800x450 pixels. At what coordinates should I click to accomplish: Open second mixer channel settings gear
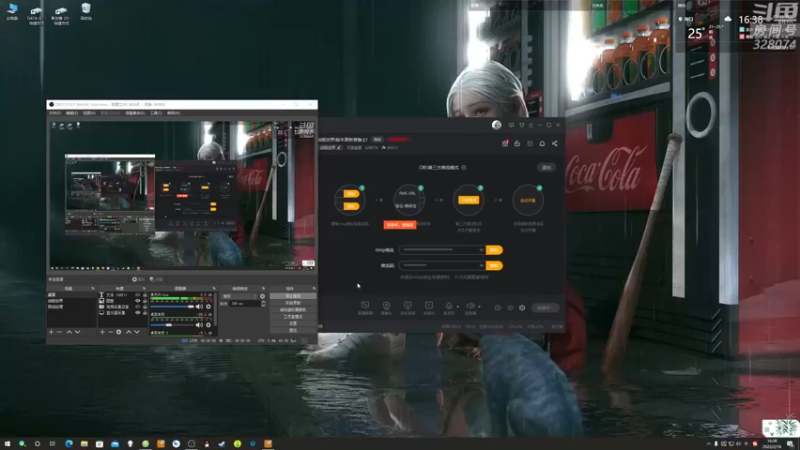(x=208, y=325)
